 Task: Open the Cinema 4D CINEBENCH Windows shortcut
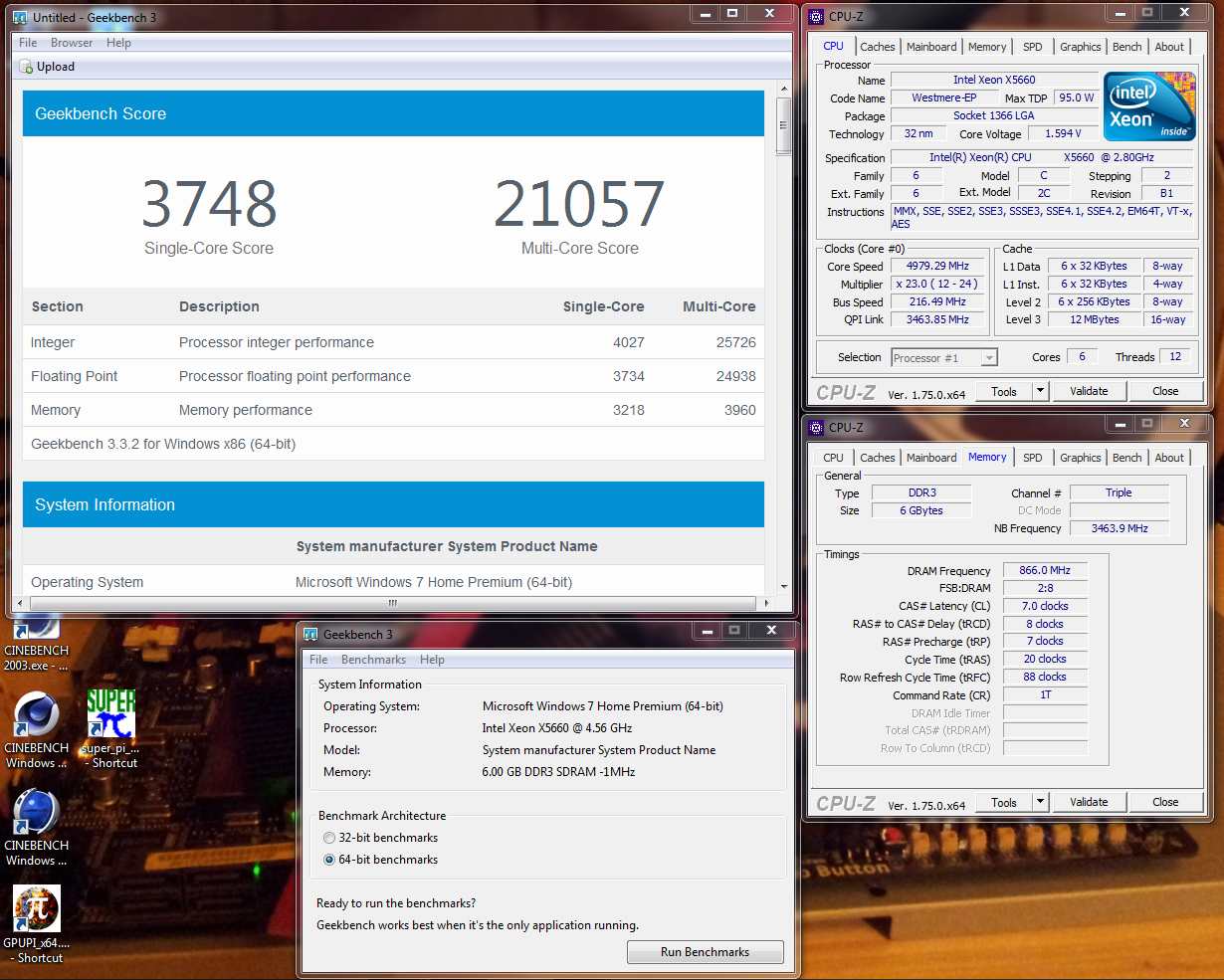(x=36, y=730)
